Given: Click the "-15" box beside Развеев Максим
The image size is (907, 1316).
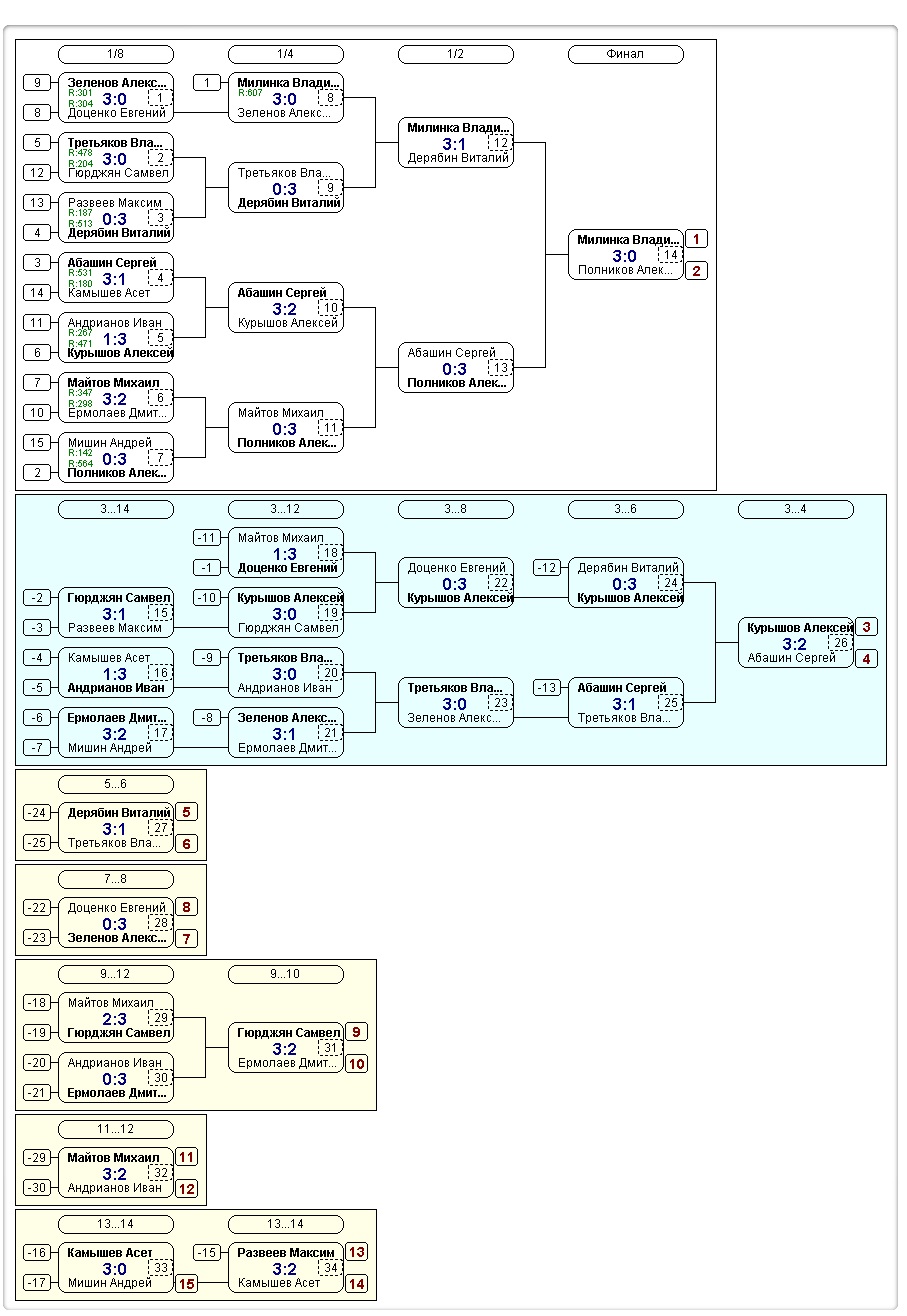Looking at the screenshot, I should (207, 1252).
